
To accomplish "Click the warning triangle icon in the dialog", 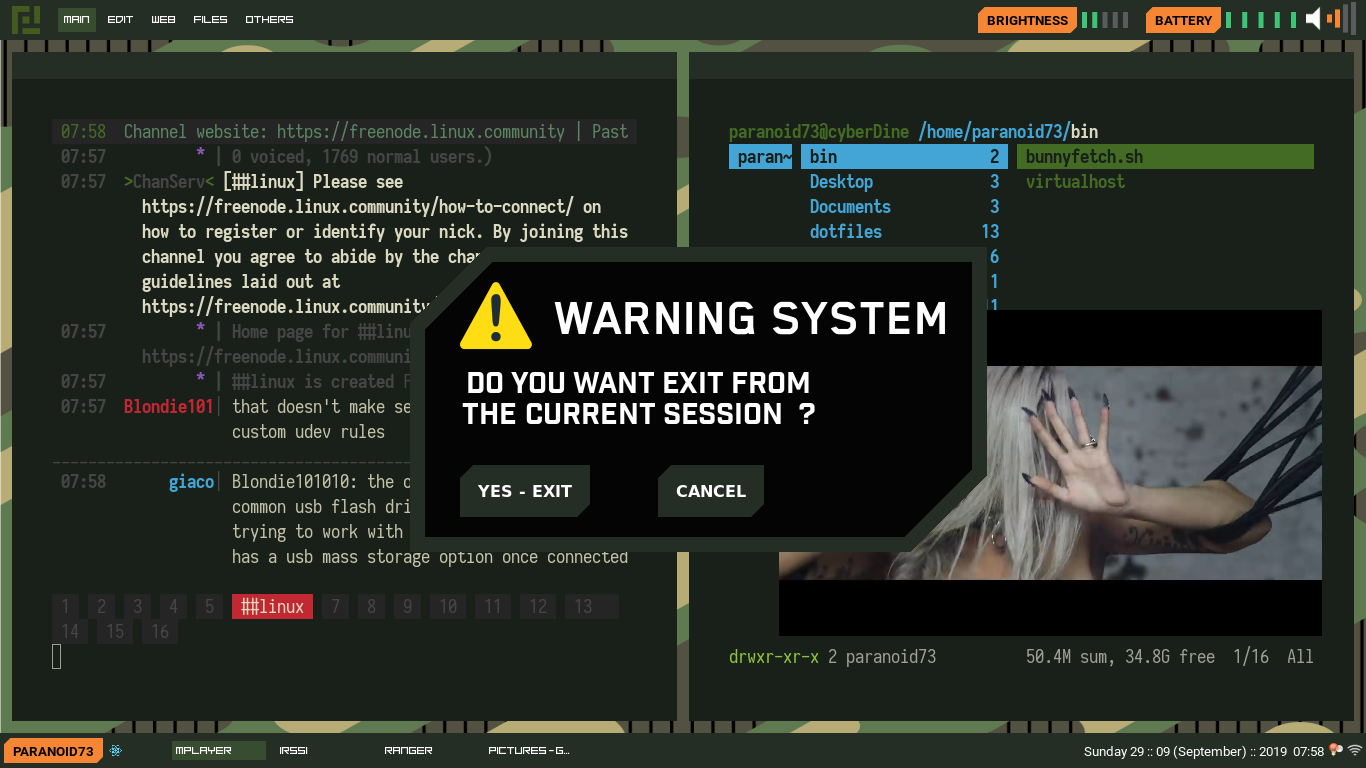I will click(495, 316).
